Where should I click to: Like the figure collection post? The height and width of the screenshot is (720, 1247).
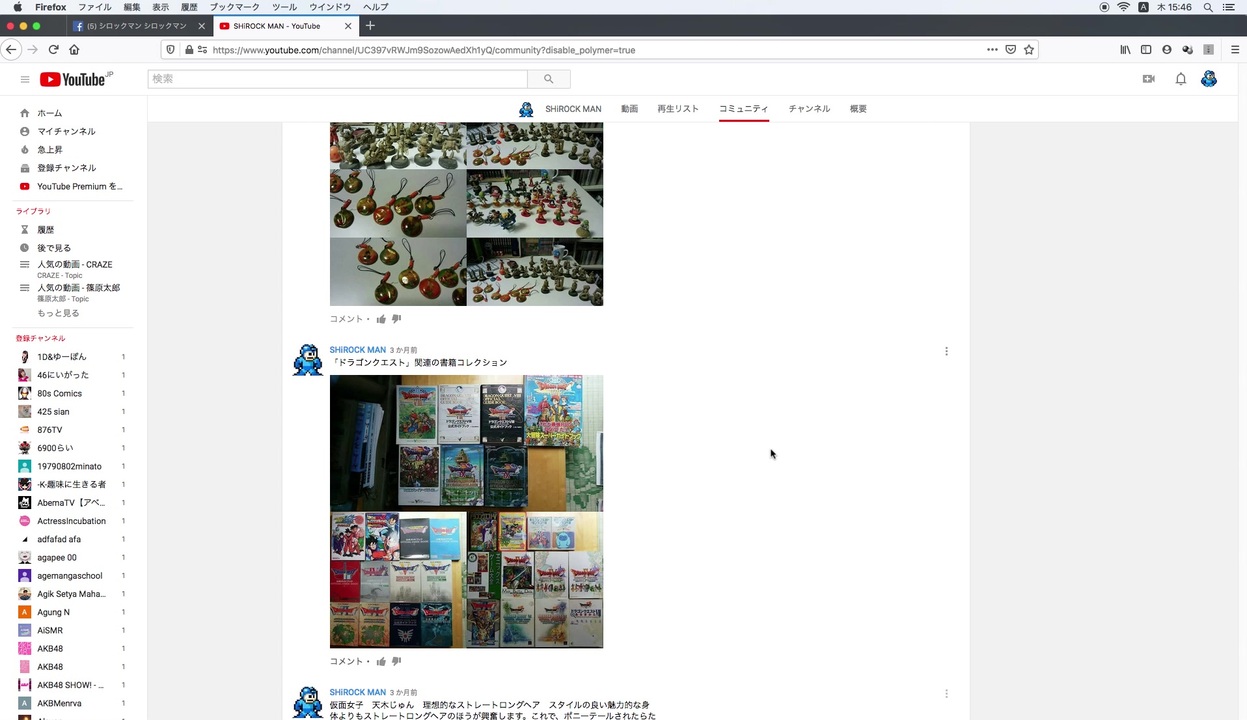click(x=381, y=319)
